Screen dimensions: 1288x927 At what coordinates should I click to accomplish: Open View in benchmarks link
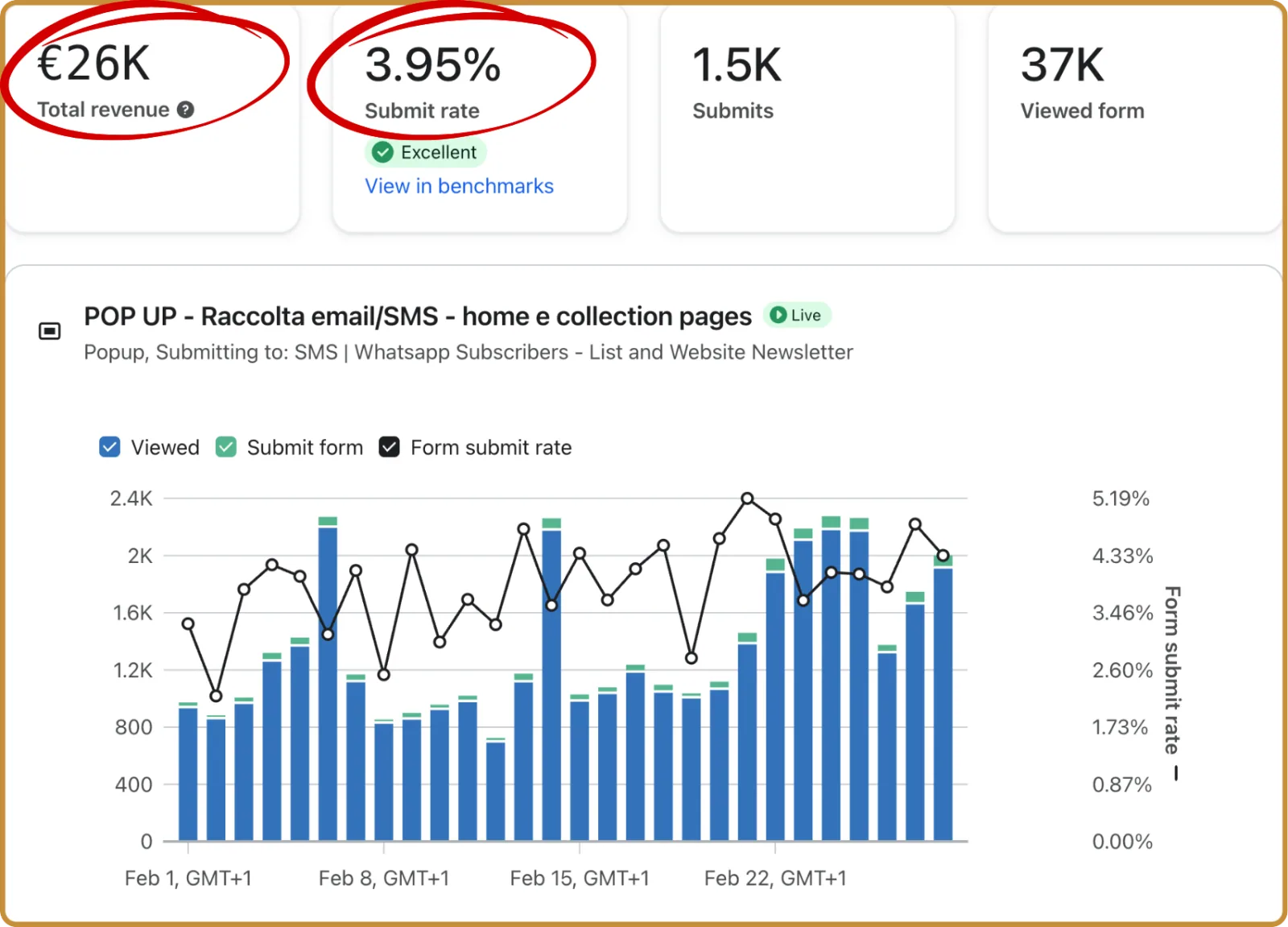click(x=459, y=186)
